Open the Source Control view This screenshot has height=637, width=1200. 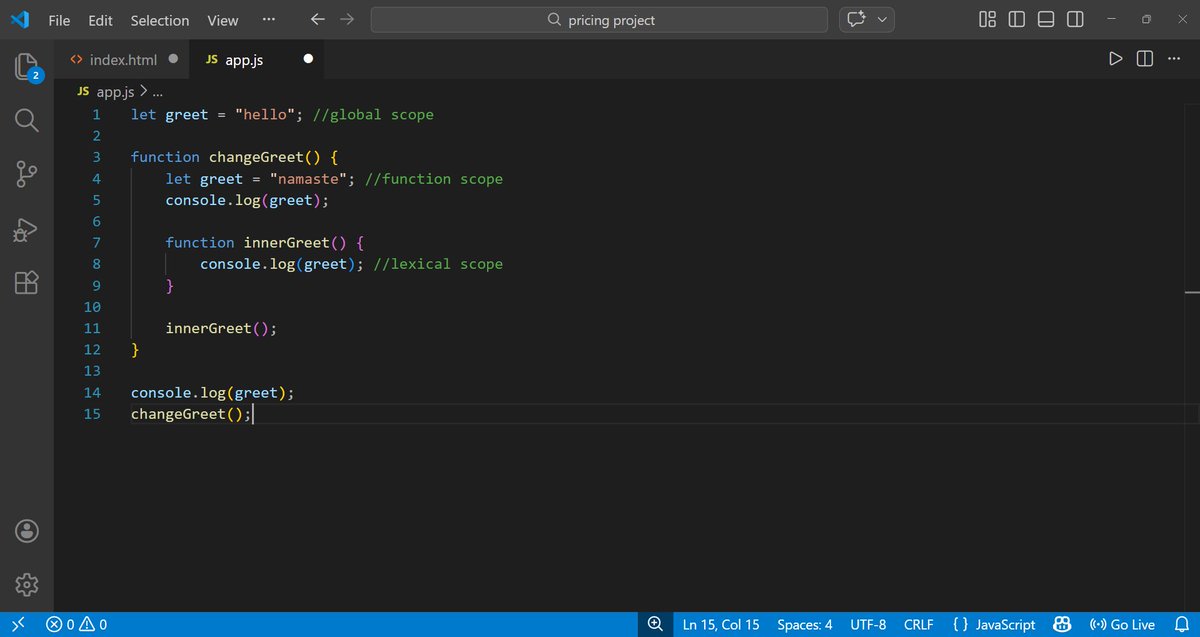click(26, 175)
